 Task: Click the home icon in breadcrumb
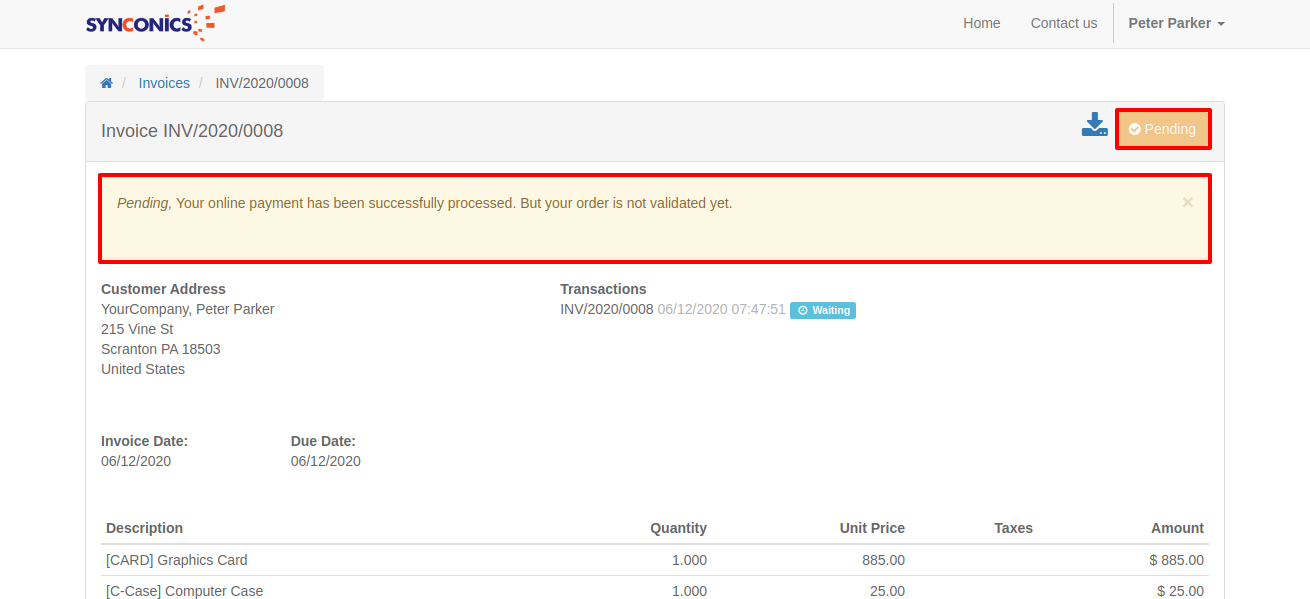[x=106, y=83]
